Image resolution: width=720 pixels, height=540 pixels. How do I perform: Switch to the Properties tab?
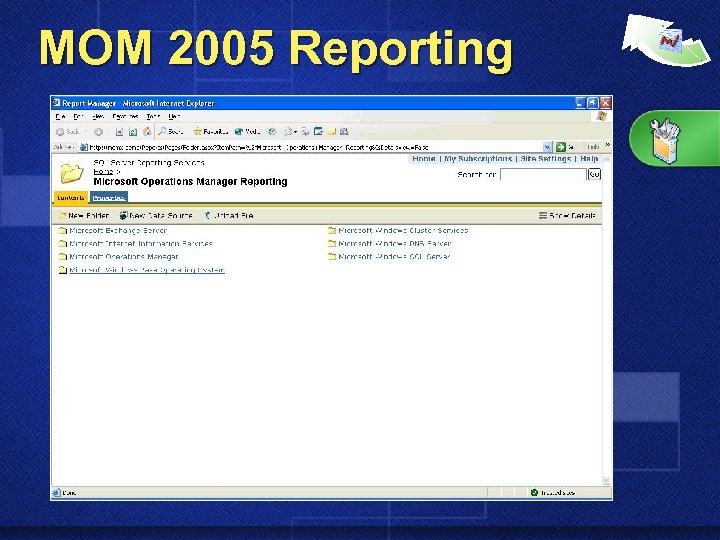pos(109,198)
